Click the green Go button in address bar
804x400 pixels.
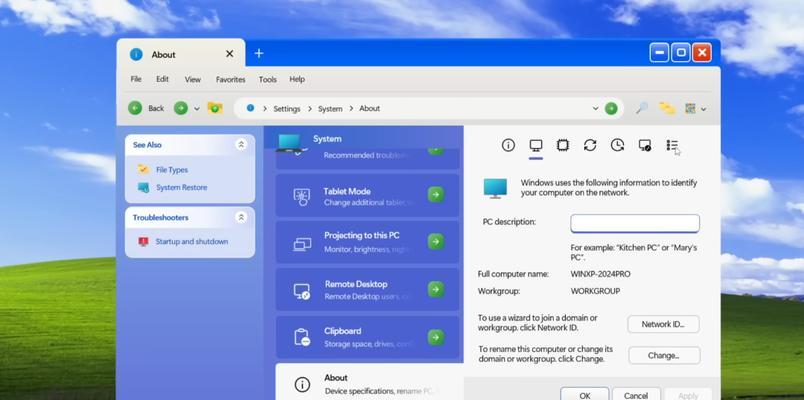tap(611, 108)
